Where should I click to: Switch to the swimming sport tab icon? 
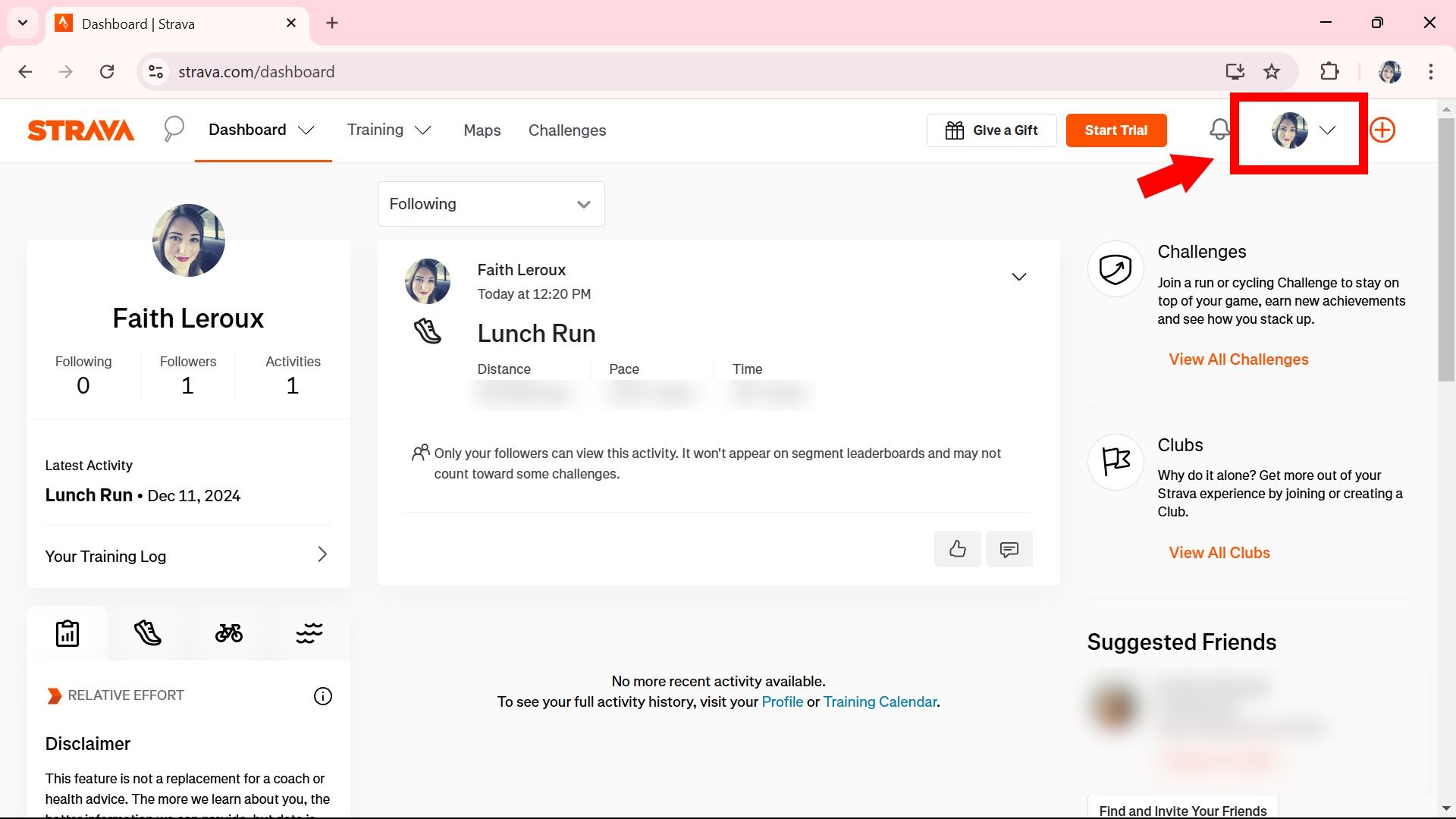point(309,632)
